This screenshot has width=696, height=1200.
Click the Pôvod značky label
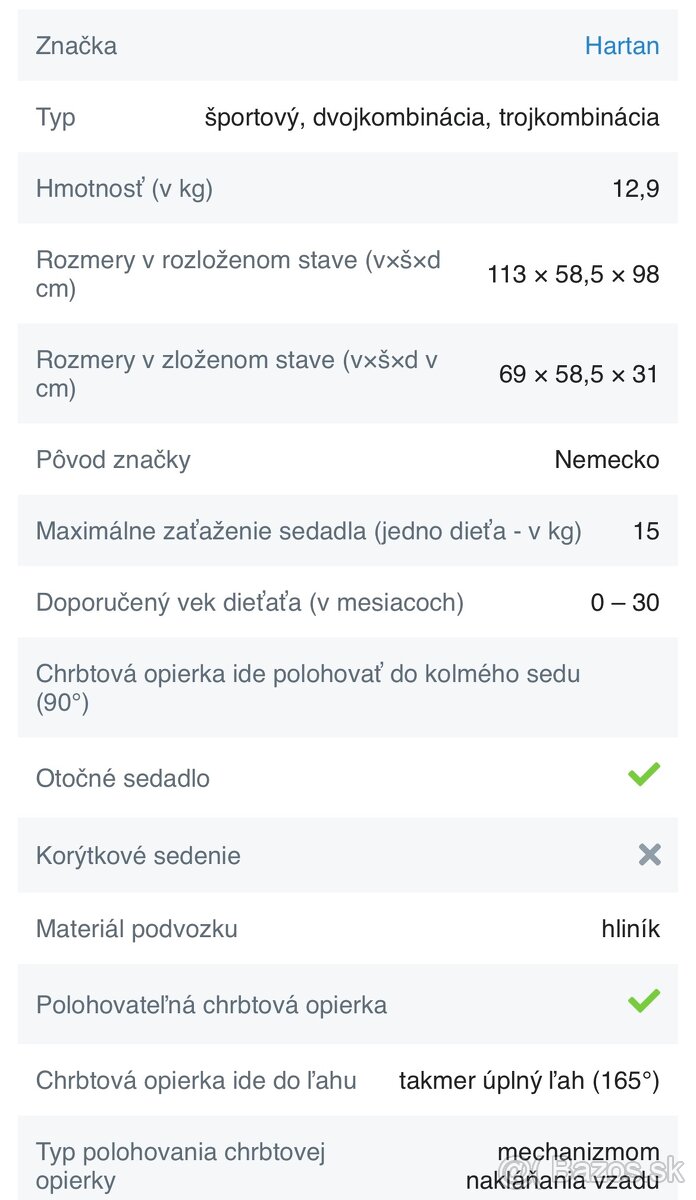(x=113, y=460)
